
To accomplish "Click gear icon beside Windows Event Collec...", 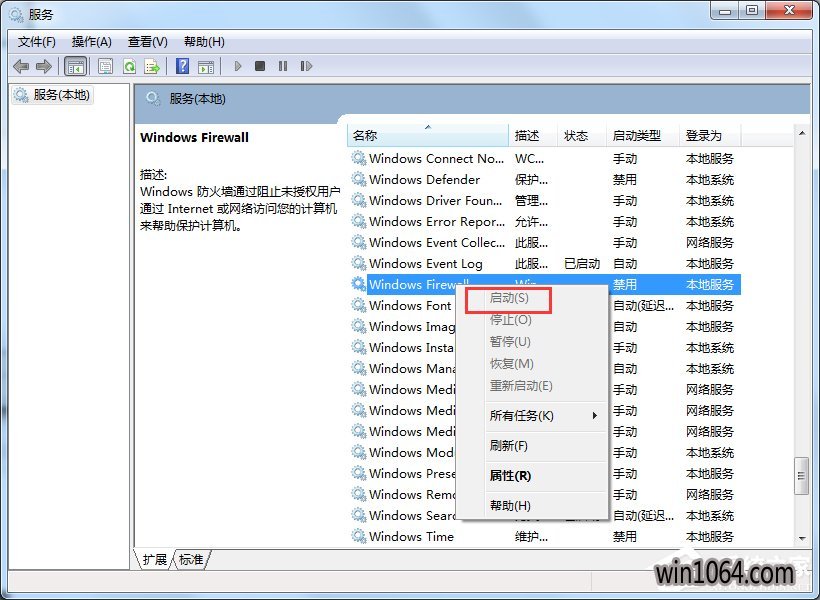I will coord(359,242).
